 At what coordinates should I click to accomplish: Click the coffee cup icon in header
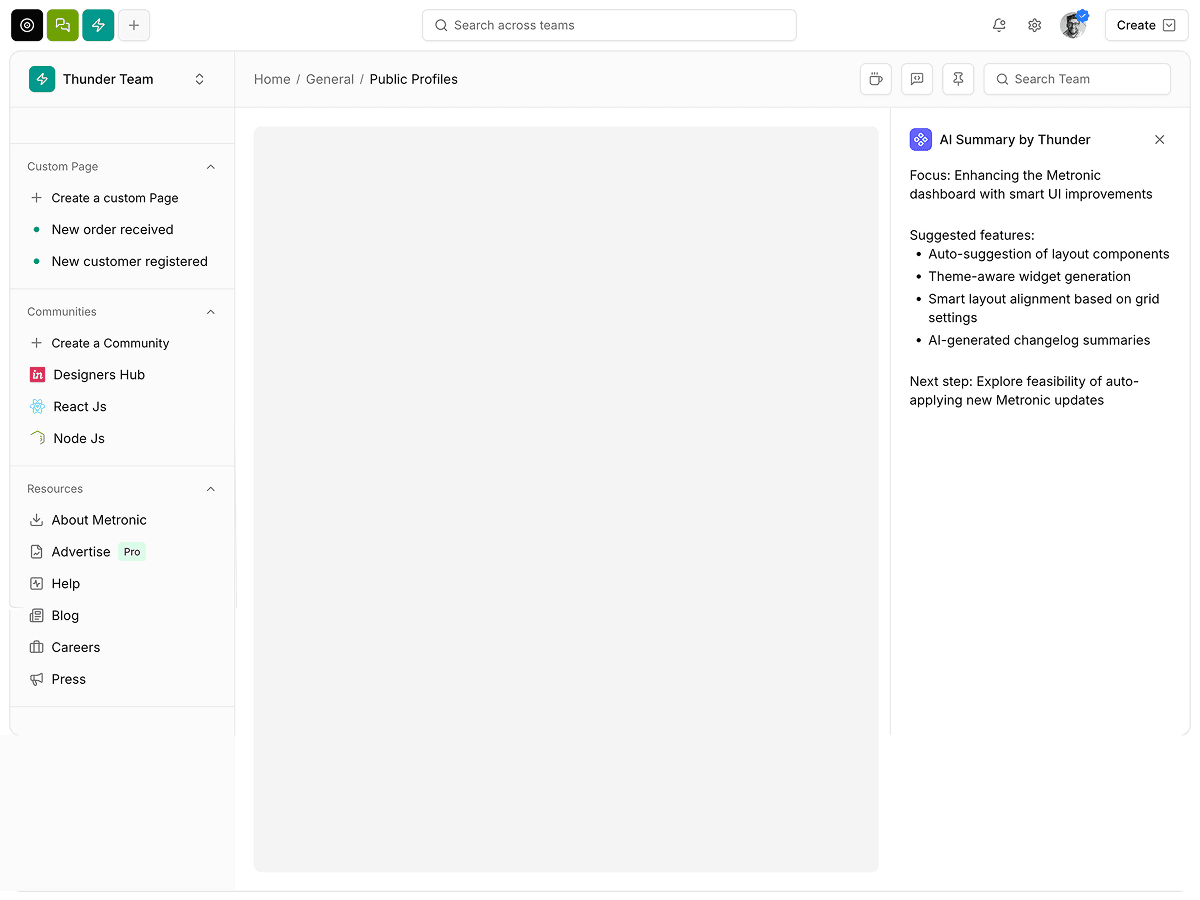coord(876,79)
